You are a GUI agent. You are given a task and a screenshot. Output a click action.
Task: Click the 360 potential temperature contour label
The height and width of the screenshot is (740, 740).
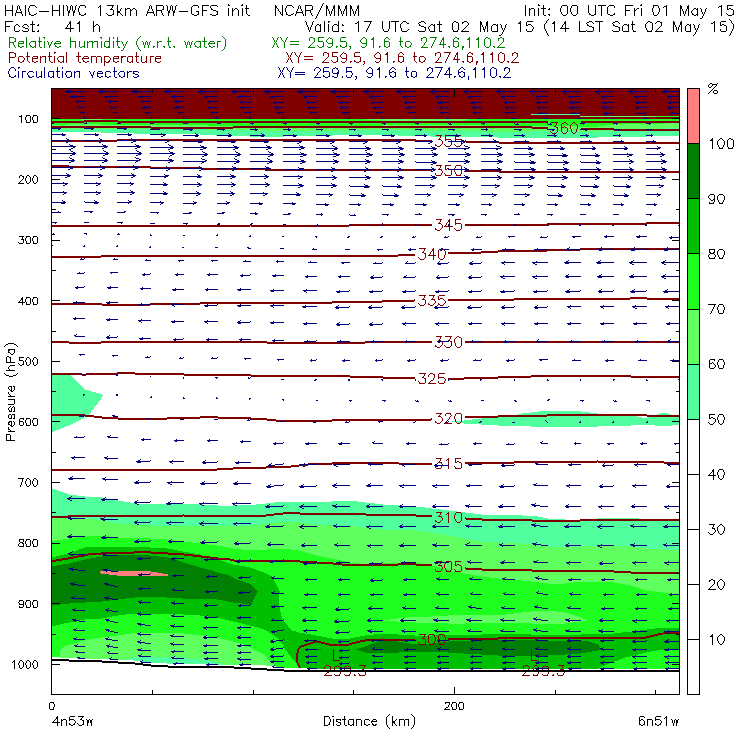click(x=563, y=128)
